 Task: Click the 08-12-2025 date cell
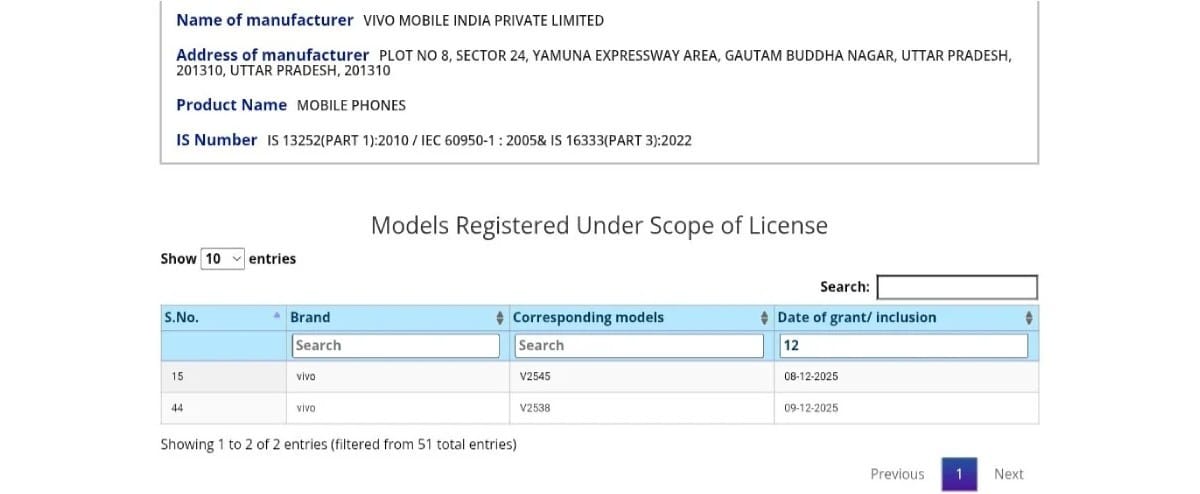(x=811, y=377)
